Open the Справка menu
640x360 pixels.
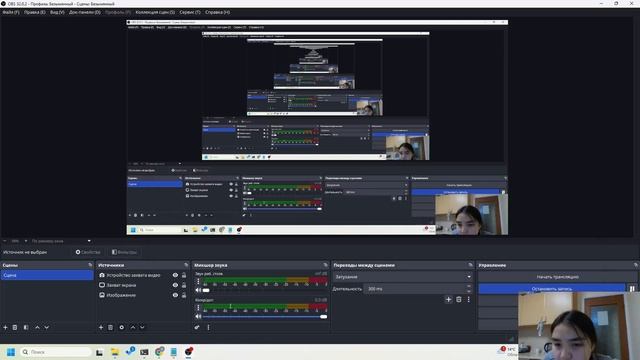pos(218,12)
